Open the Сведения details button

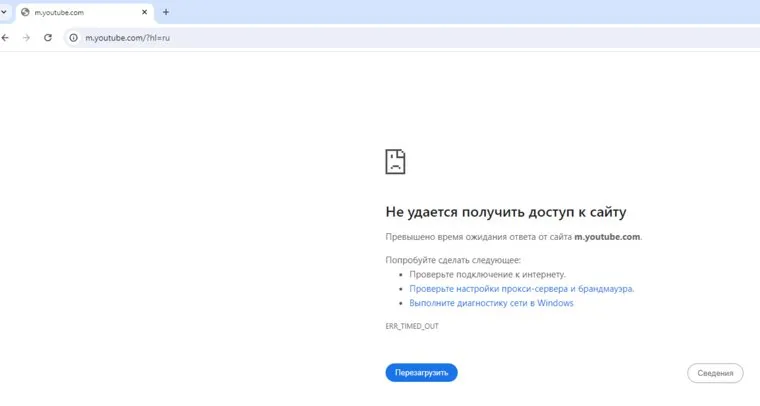[x=715, y=373]
